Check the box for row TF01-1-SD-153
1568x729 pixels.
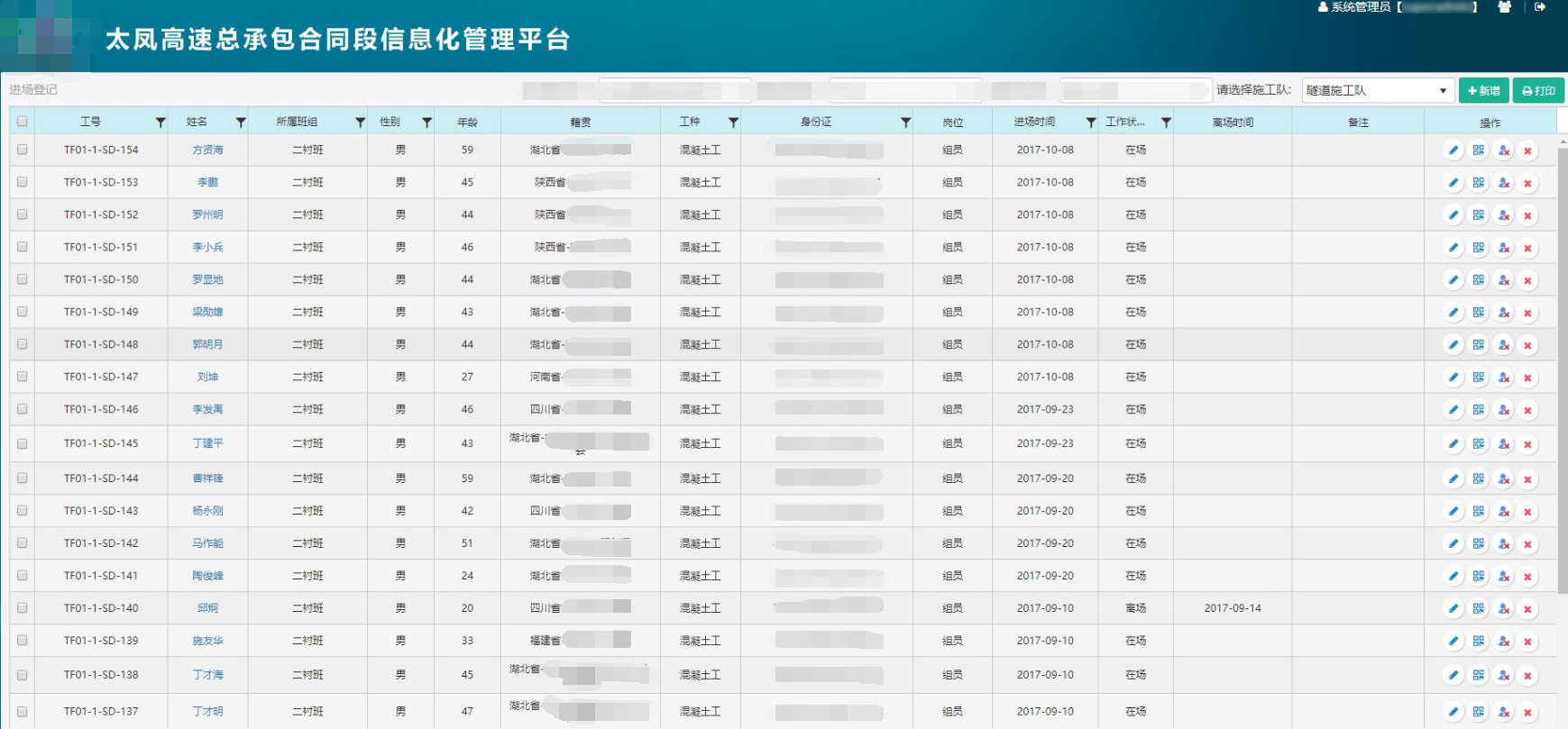pyautogui.click(x=23, y=182)
